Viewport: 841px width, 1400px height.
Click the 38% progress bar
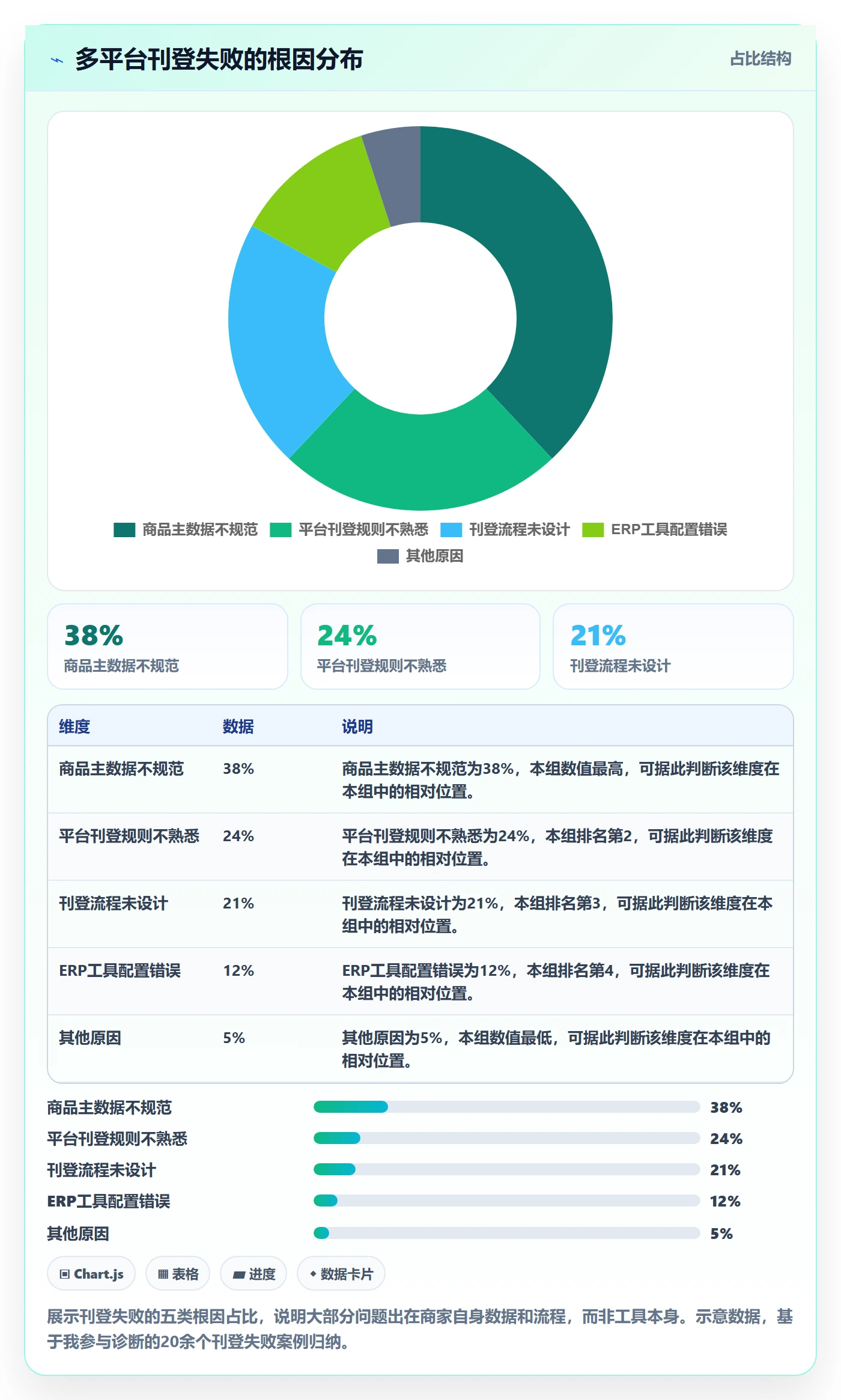click(x=506, y=1107)
